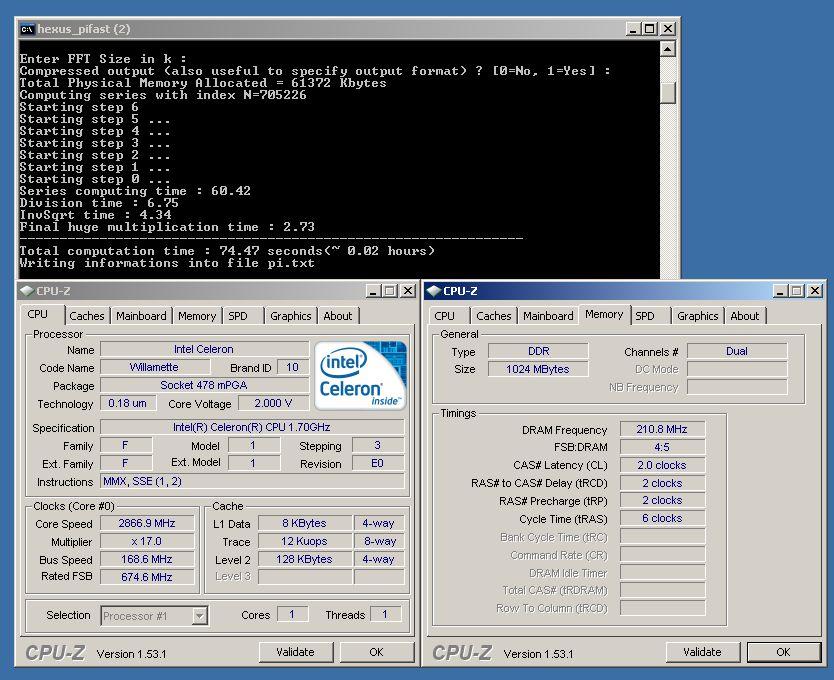
Task: Click the console vertical scrollbar thumb
Action: 668,94
